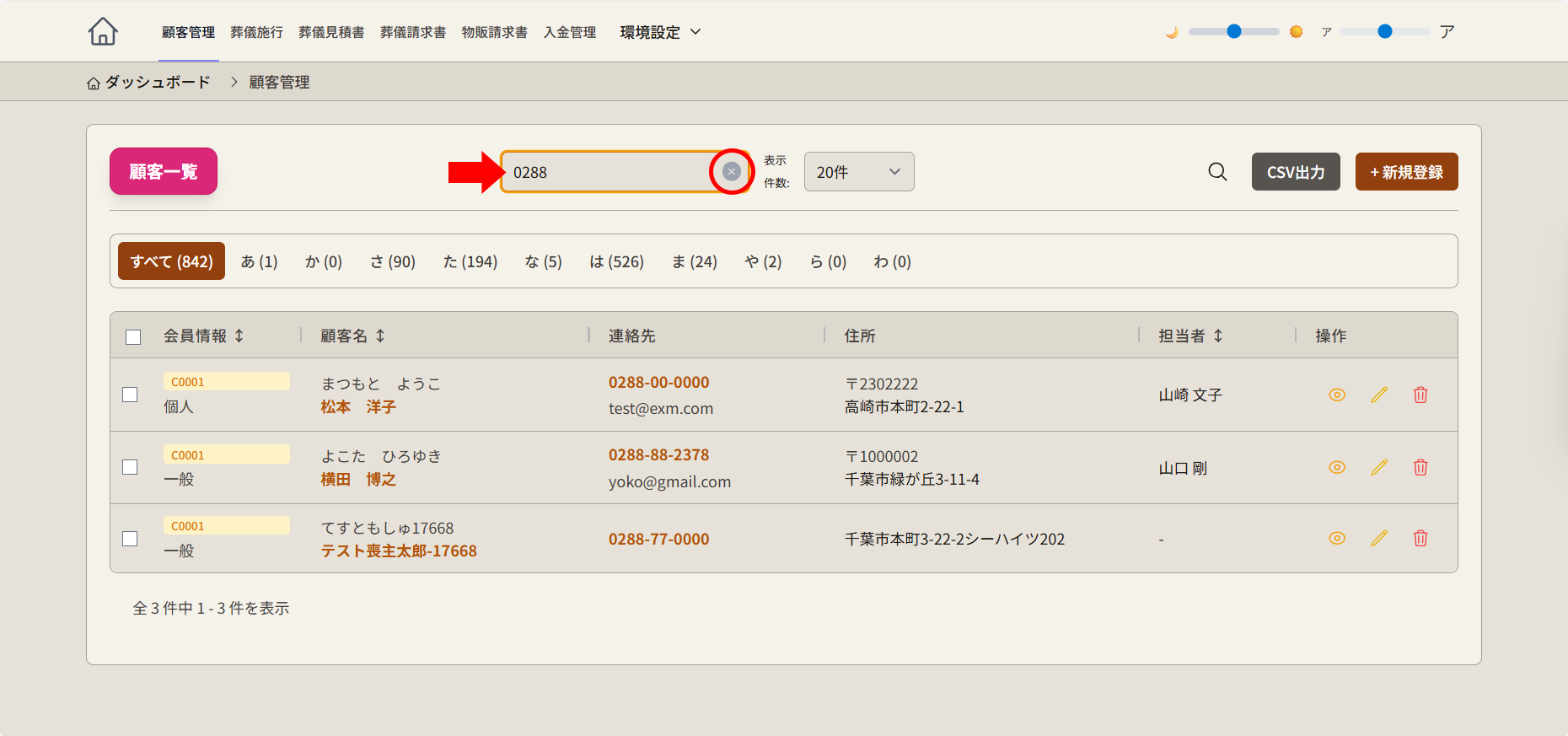
Task: Open the 葬儀見積書 menu item
Action: click(331, 32)
